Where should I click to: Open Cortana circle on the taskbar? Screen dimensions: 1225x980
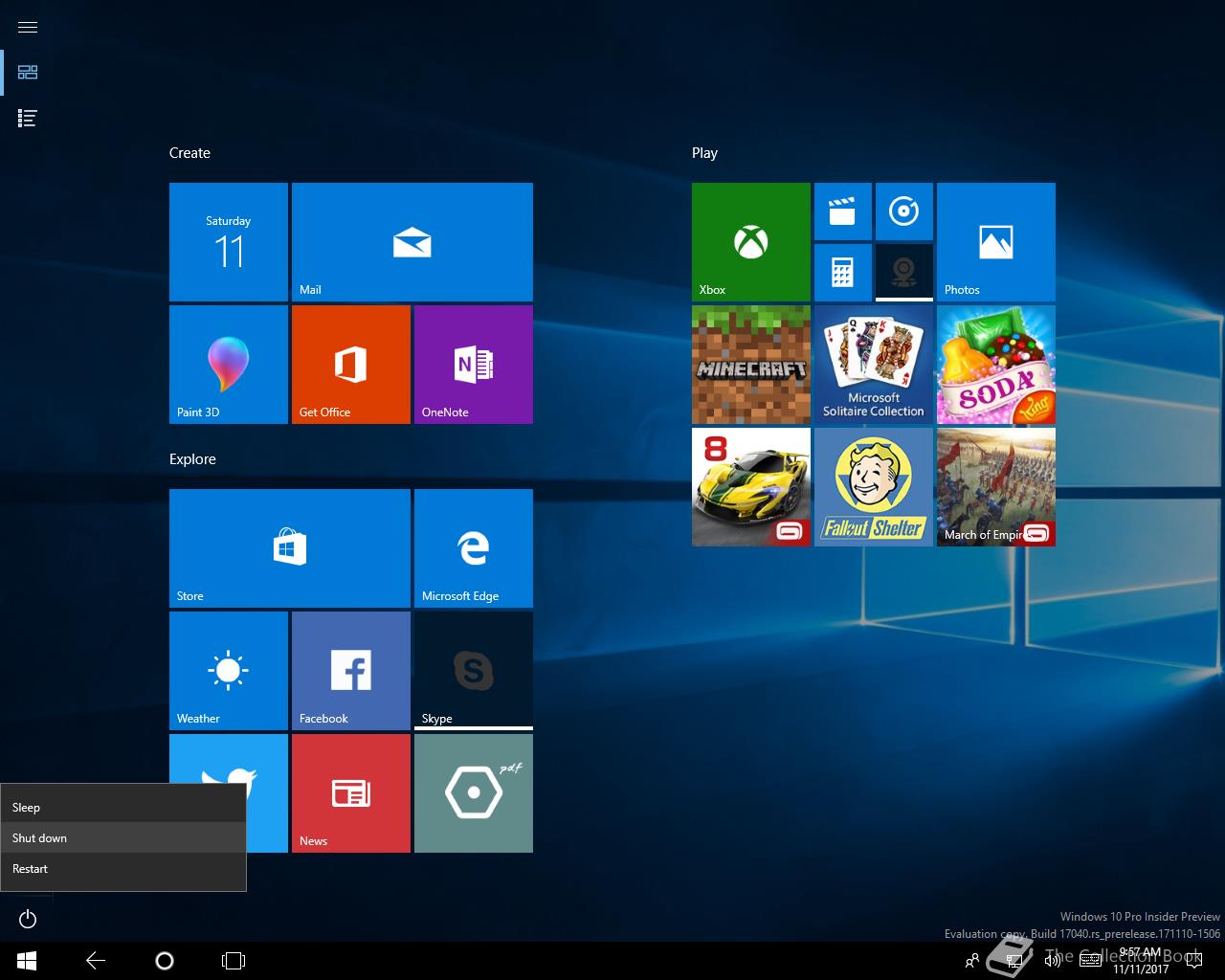tap(165, 961)
